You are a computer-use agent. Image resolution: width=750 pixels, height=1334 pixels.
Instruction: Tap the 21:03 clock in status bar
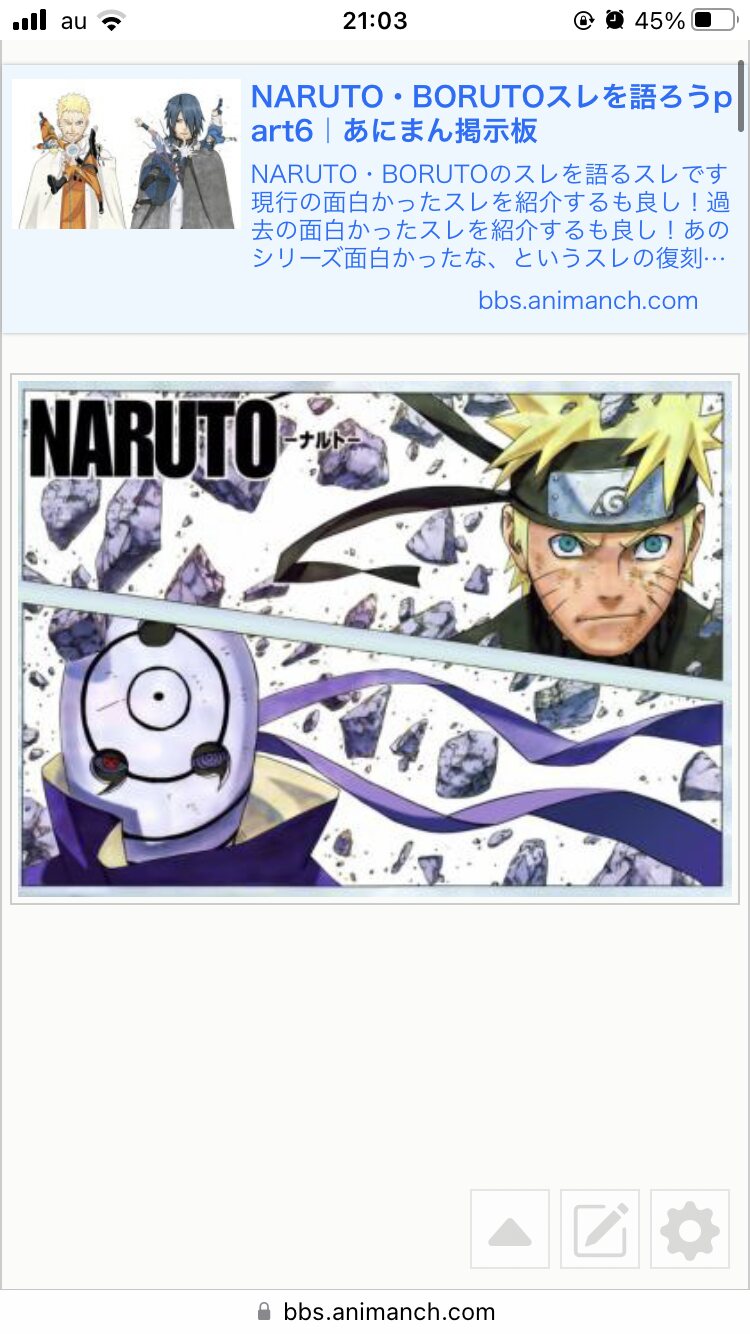click(x=375, y=20)
